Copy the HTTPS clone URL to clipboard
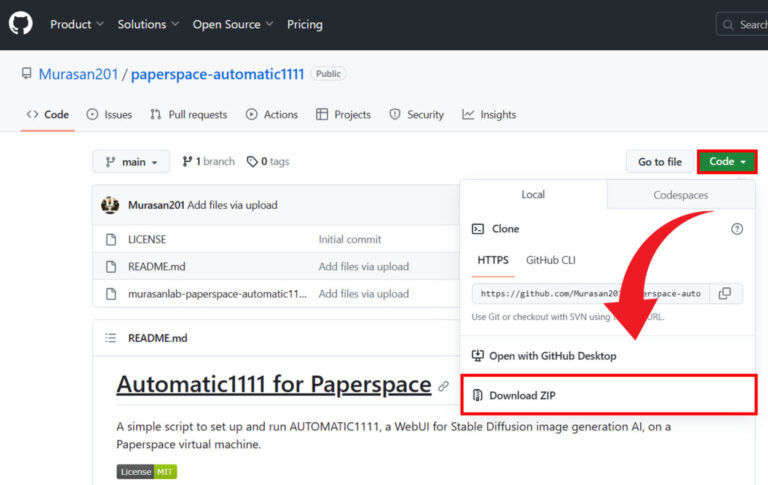768x485 pixels. pyautogui.click(x=724, y=294)
